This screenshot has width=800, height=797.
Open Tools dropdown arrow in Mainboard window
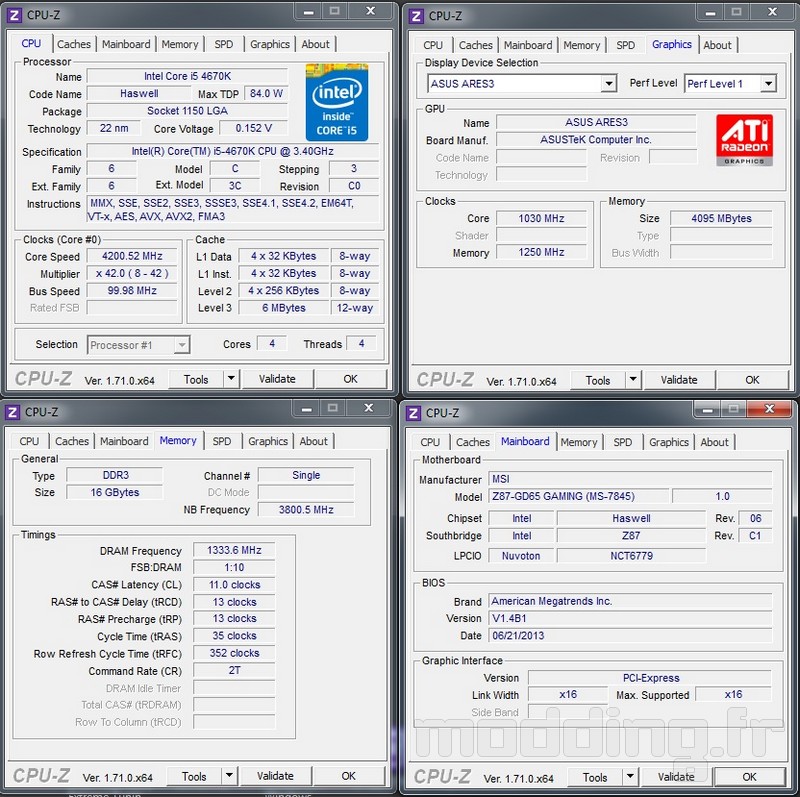[x=630, y=777]
